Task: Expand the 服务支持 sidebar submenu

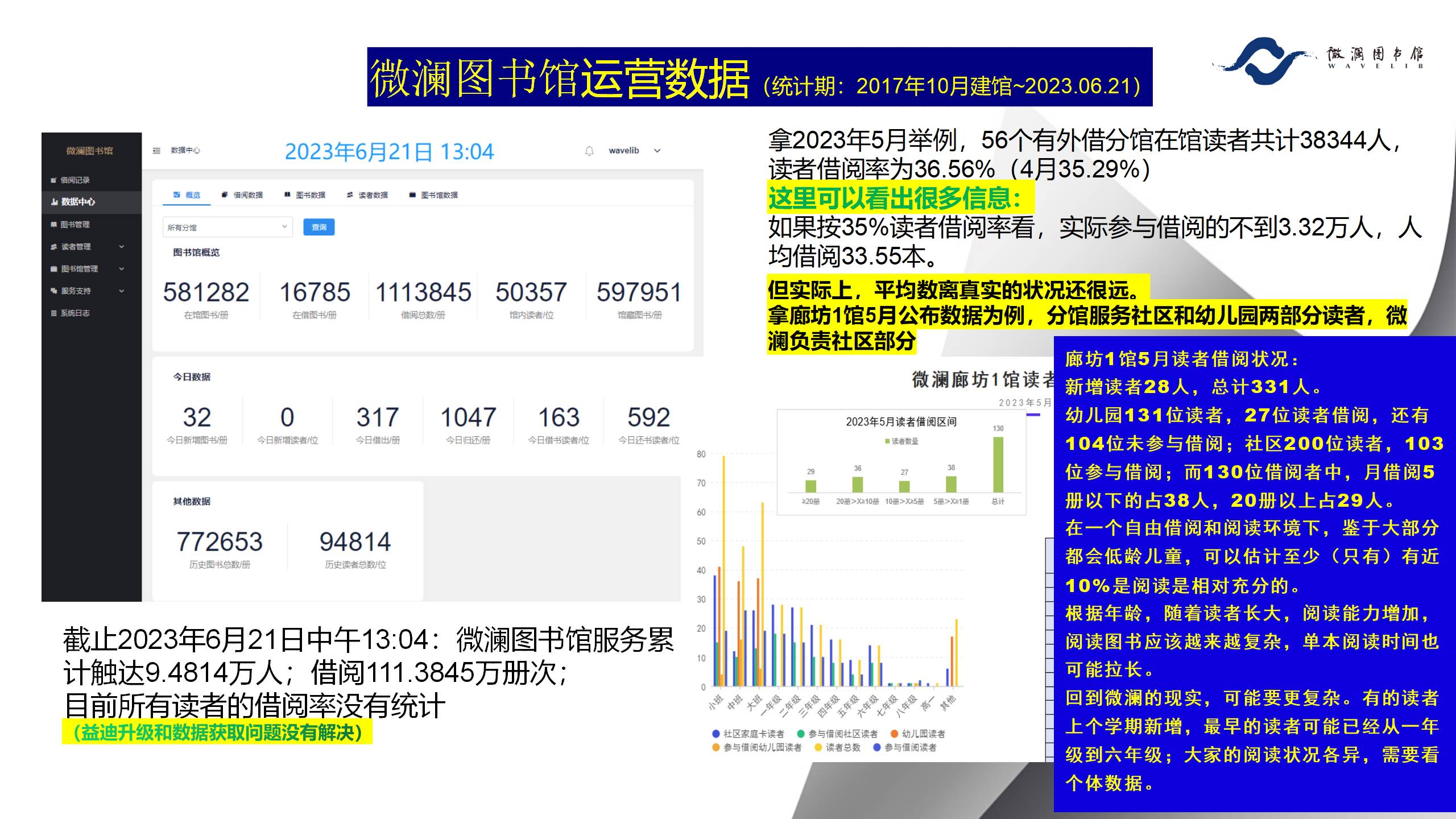Action: [121, 291]
